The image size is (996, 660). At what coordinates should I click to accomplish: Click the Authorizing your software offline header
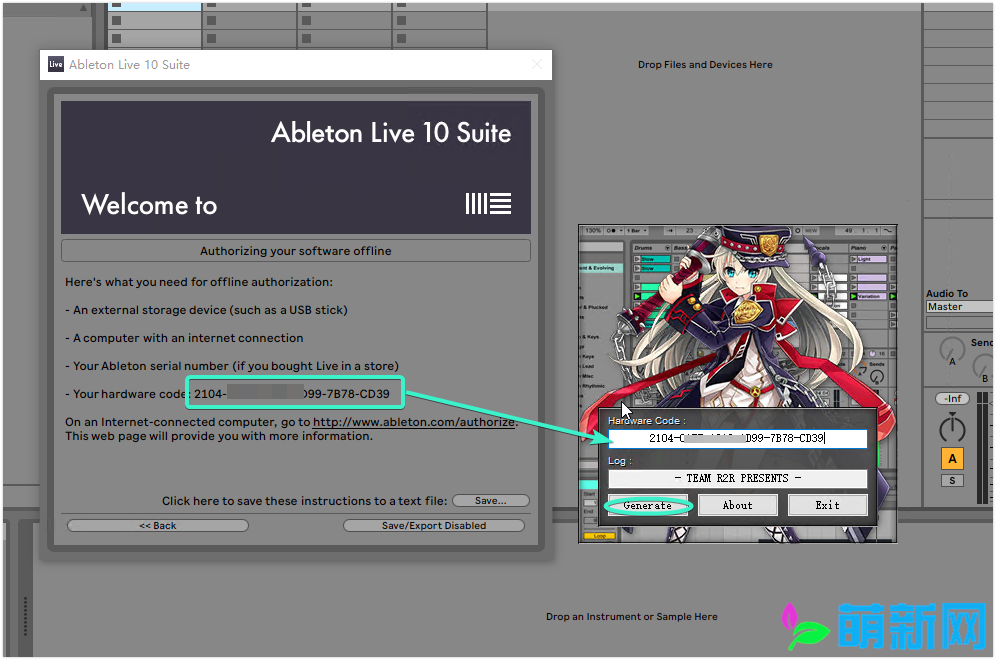(x=295, y=251)
